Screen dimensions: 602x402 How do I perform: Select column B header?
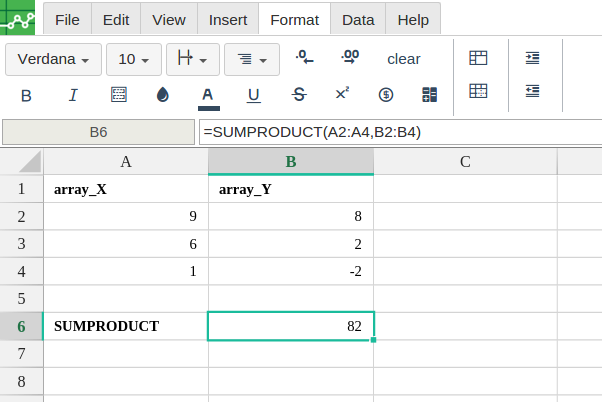pyautogui.click(x=291, y=162)
